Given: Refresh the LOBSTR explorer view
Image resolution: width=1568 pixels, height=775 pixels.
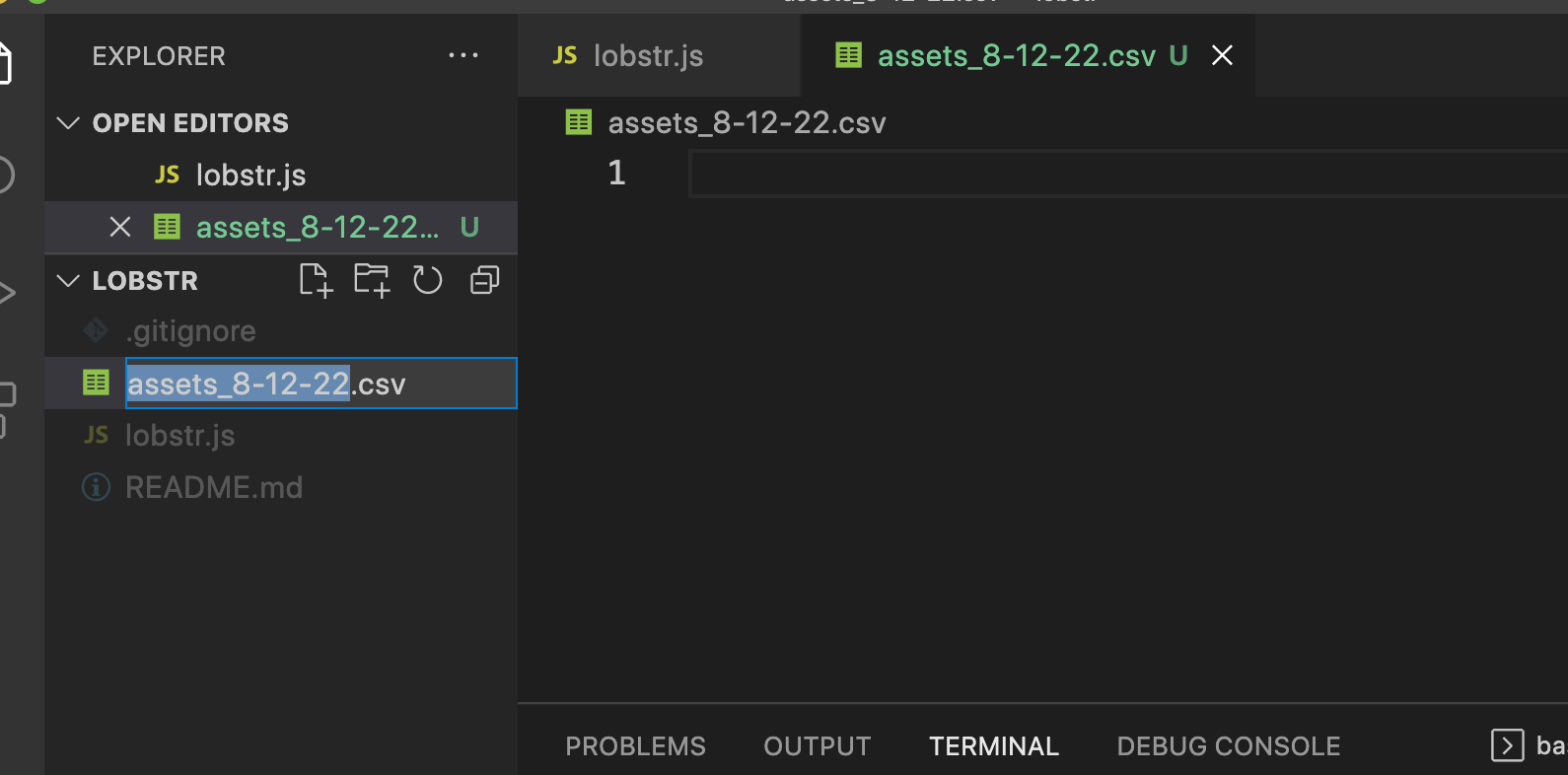Looking at the screenshot, I should [x=427, y=280].
